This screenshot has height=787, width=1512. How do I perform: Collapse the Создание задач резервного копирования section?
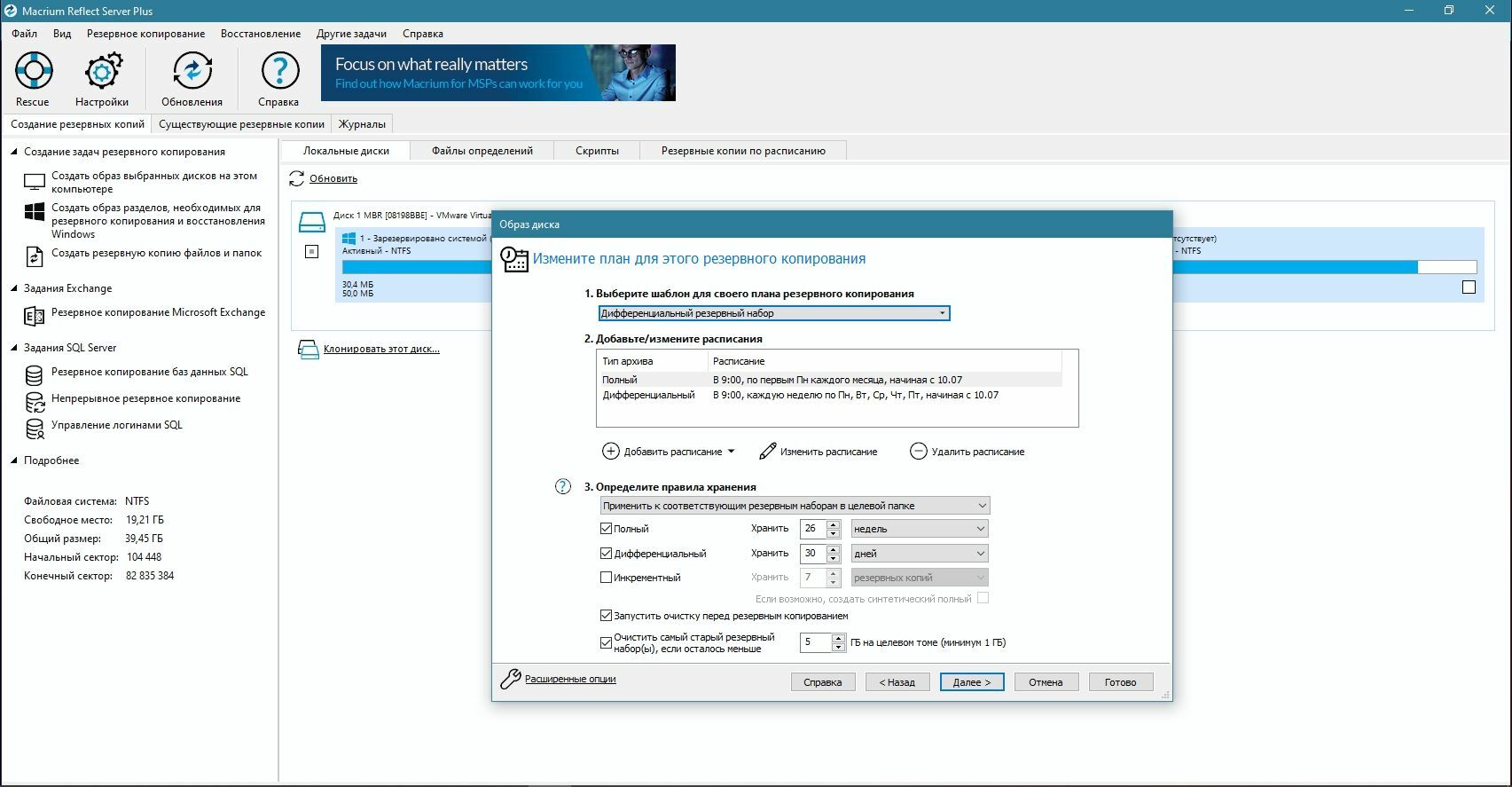click(x=14, y=152)
